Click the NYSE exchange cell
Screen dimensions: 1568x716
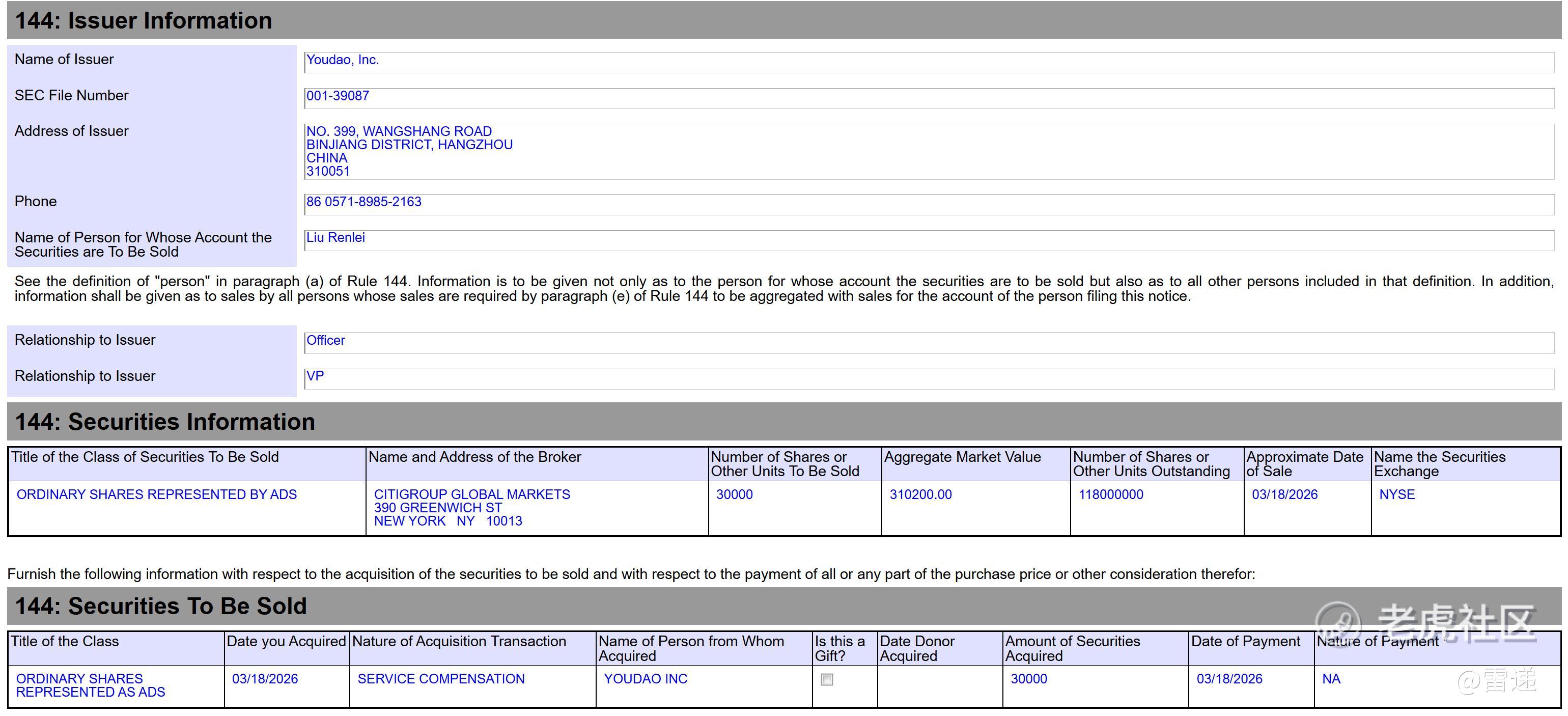1396,494
